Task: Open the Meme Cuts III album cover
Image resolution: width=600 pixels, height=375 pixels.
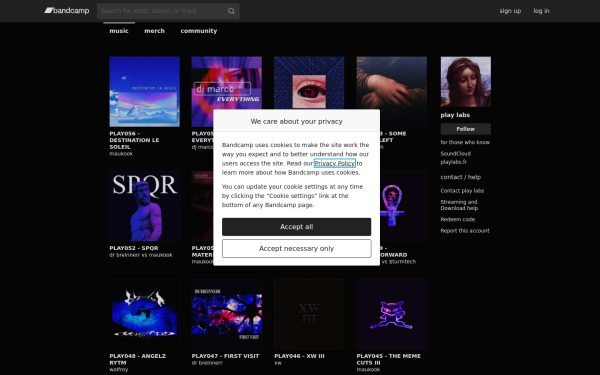Action: [x=391, y=314]
